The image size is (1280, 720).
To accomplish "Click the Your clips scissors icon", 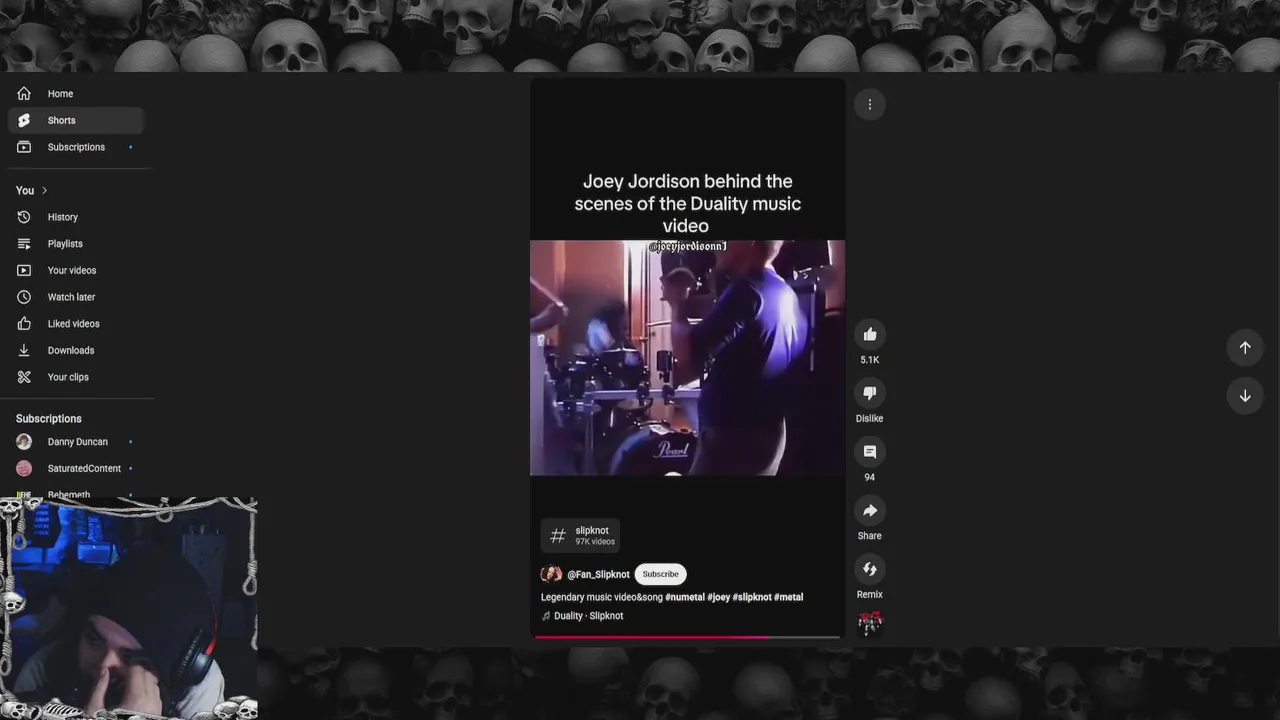I will click(x=24, y=377).
